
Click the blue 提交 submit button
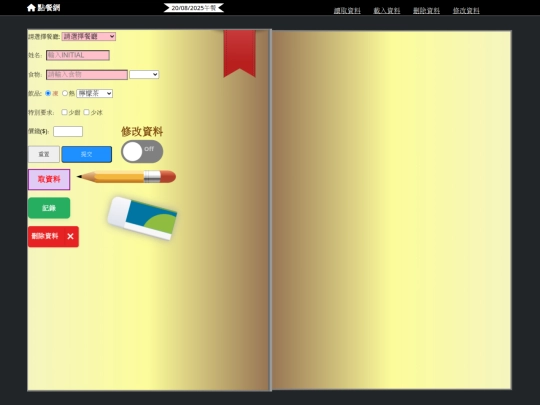[86, 154]
